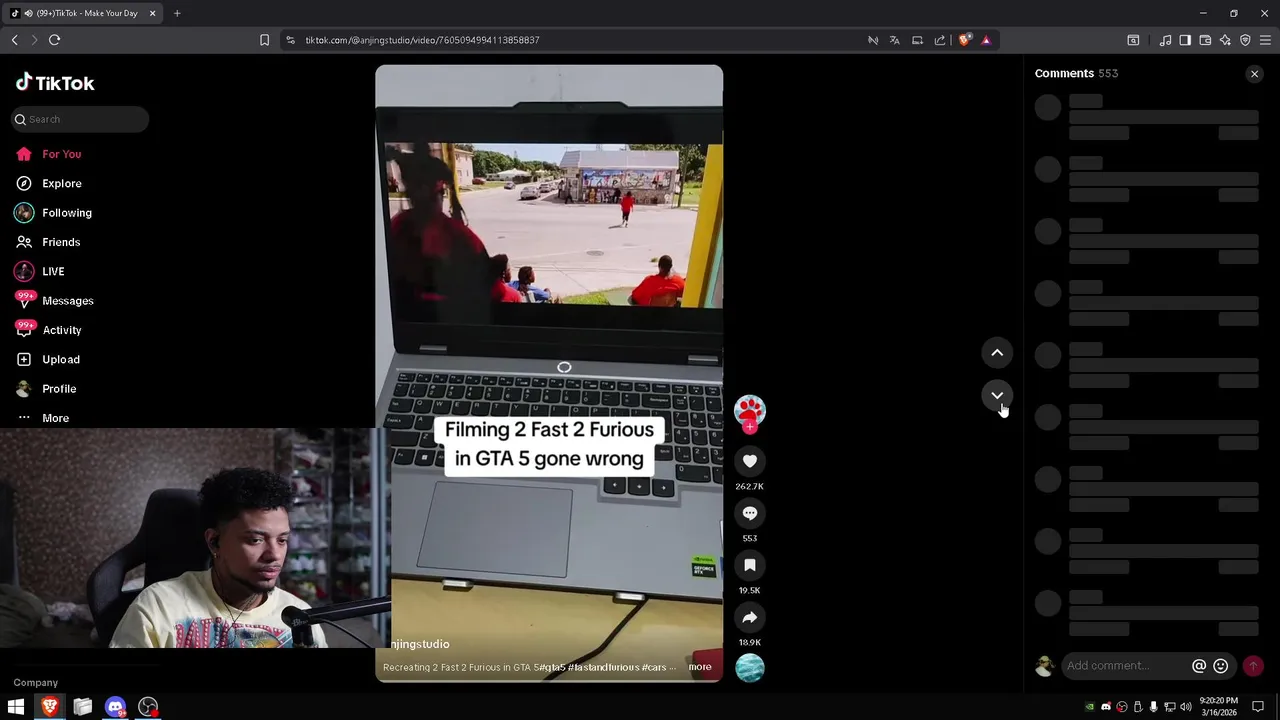Viewport: 1280px width, 720px height.
Task: Open the emoji picker in the comment box
Action: point(1221,666)
